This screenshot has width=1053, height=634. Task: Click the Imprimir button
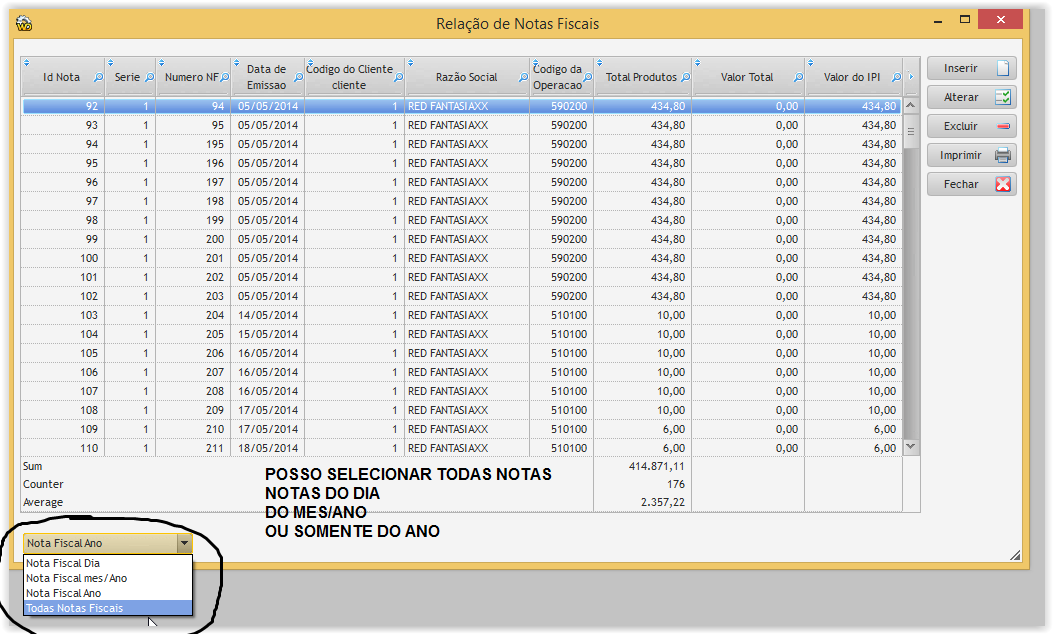point(971,155)
